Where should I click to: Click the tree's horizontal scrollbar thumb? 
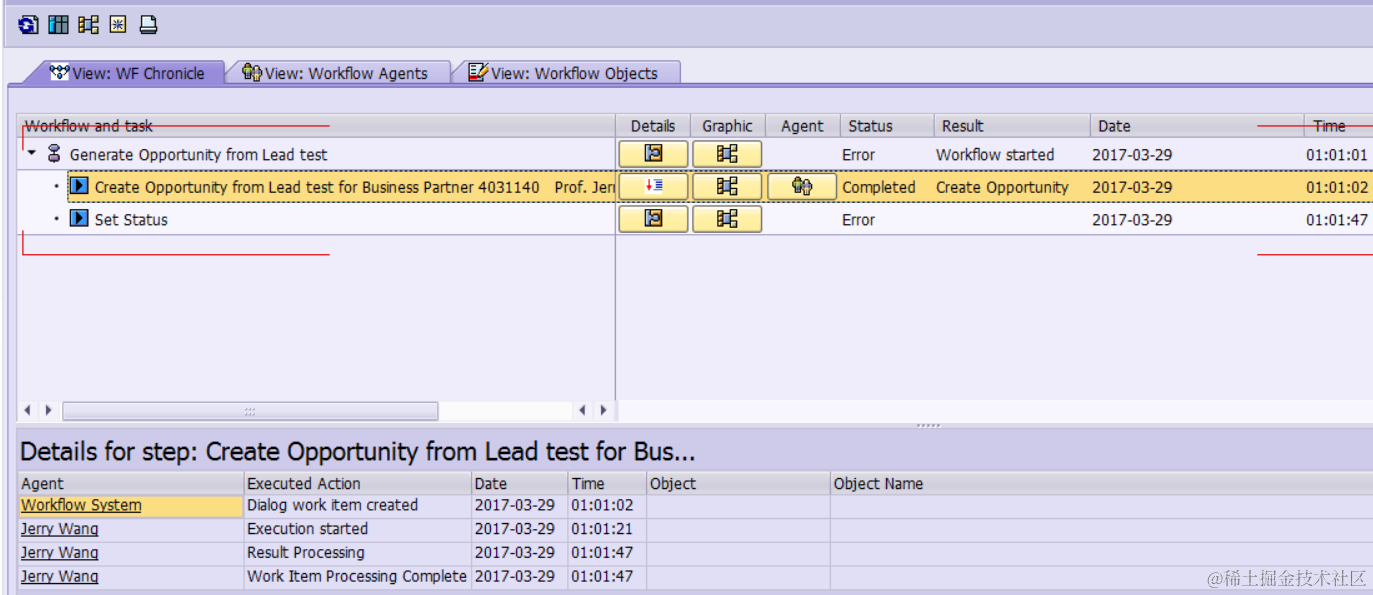point(250,411)
